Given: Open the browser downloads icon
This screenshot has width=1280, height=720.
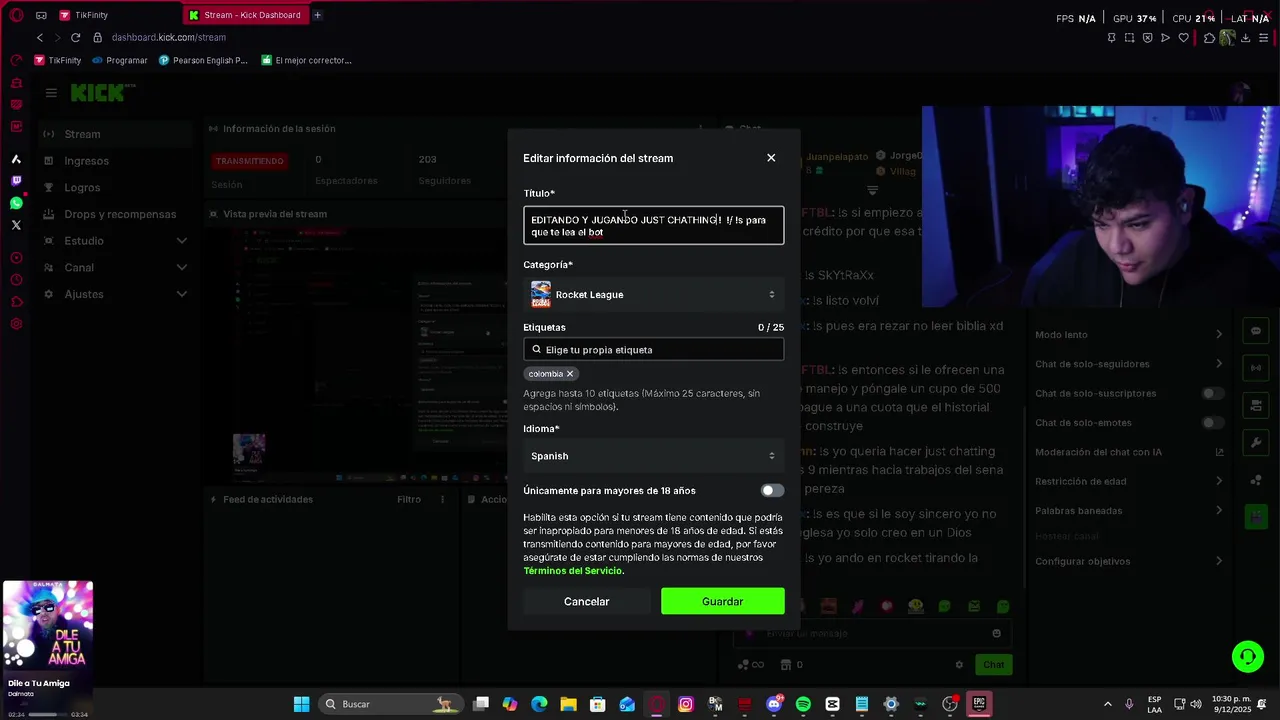Looking at the screenshot, I should pyautogui.click(x=1245, y=38).
